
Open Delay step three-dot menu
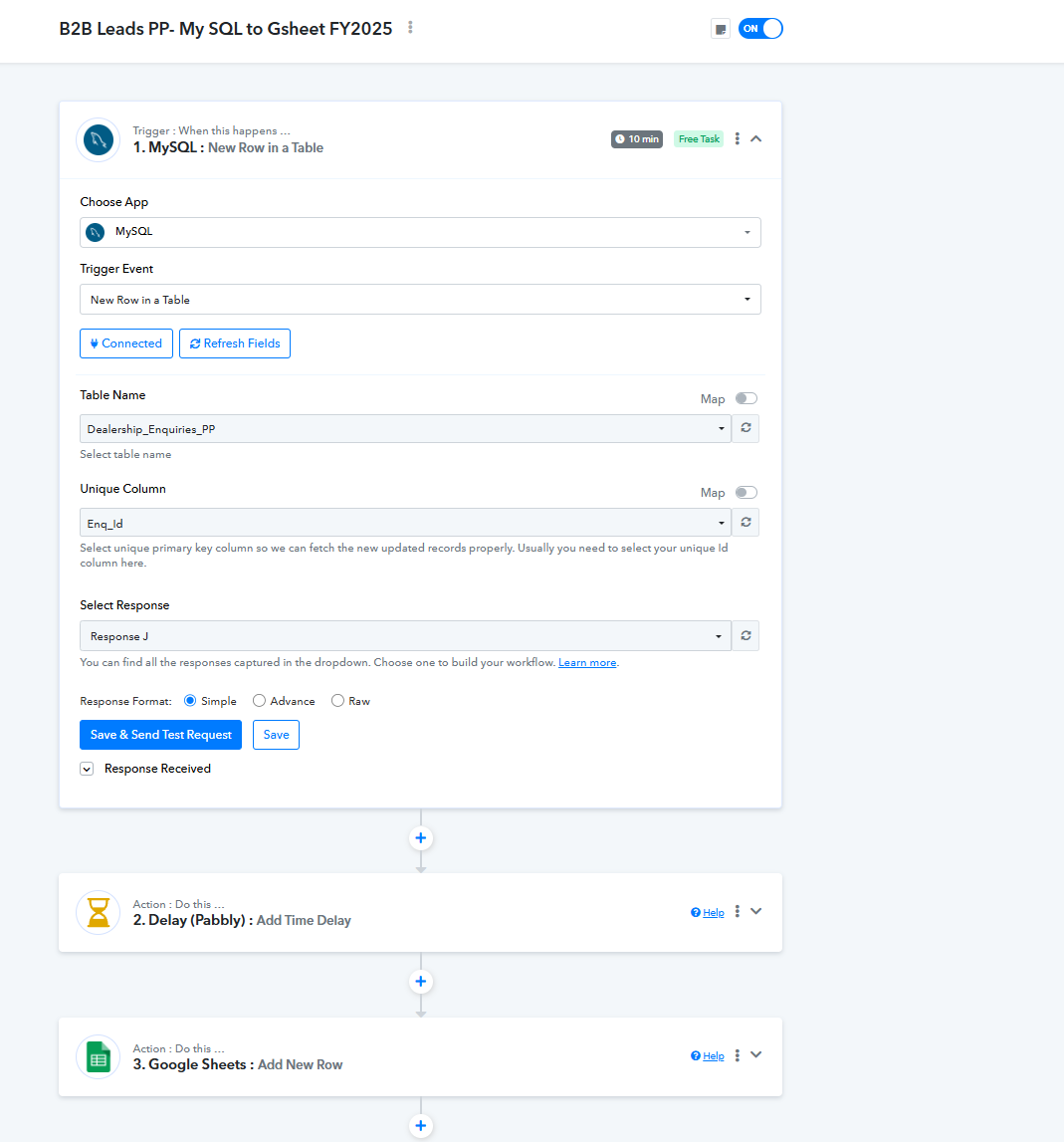tap(737, 912)
